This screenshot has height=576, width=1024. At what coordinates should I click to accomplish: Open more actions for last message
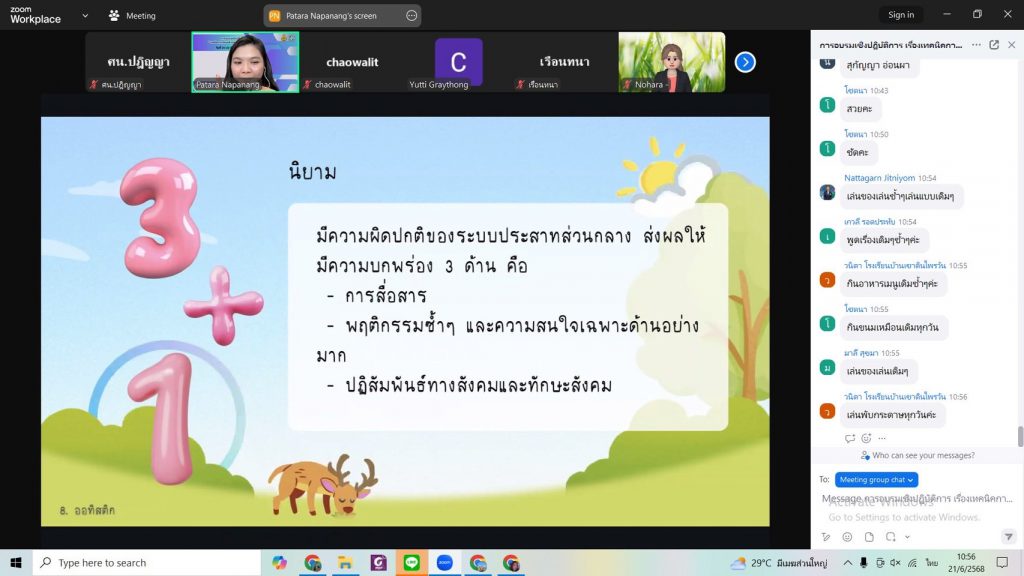(882, 438)
